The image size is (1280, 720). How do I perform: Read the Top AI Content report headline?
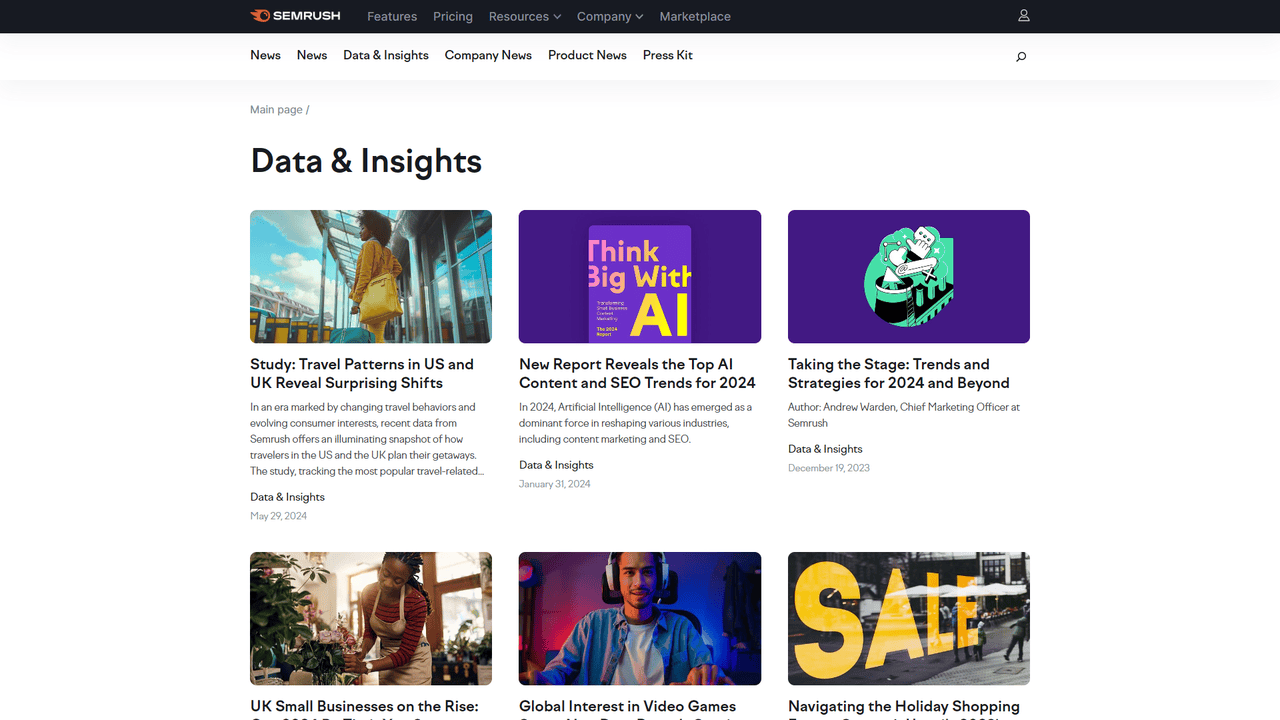tap(638, 373)
